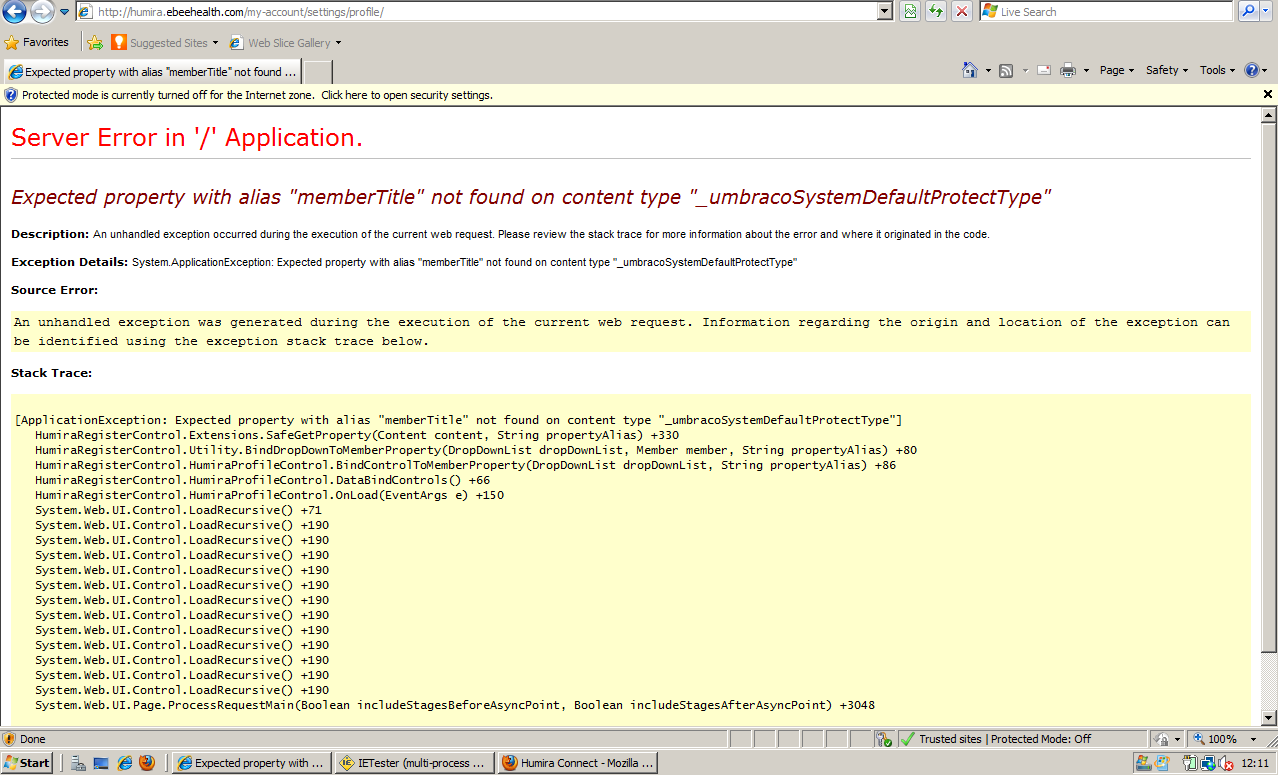Click the 'Done' status bar text
Screen dimensions: 1278x775
tap(33, 739)
